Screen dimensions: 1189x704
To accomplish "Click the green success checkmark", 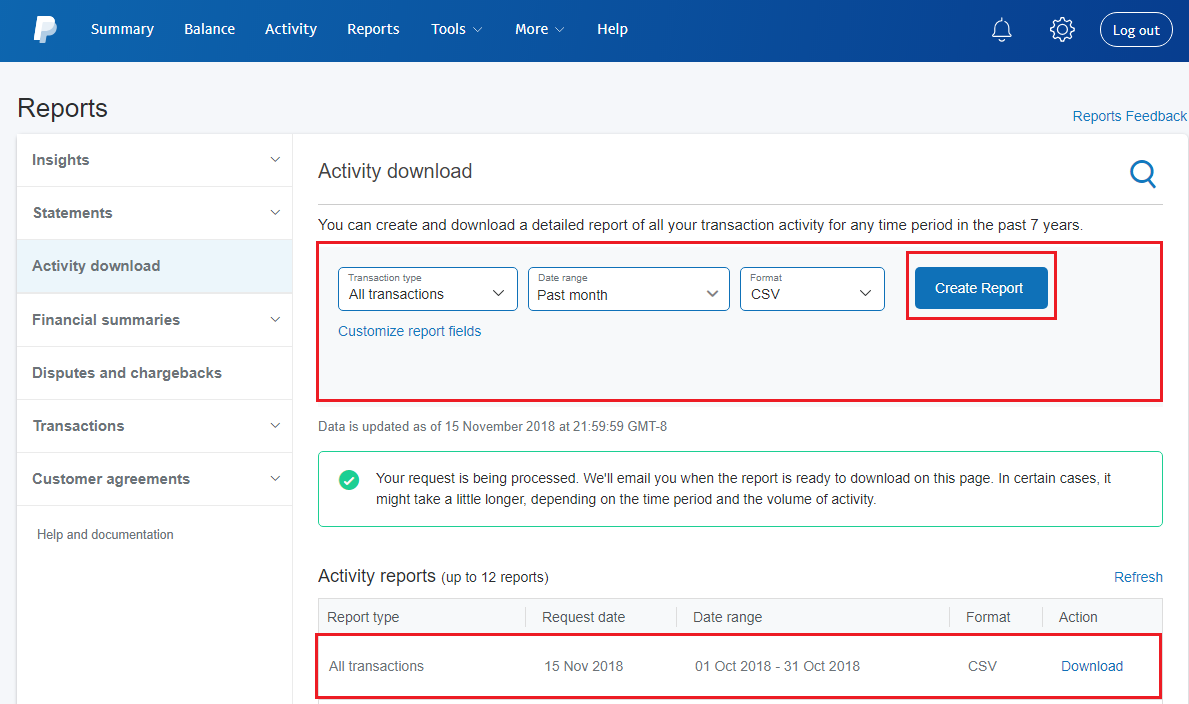I will 349,480.
